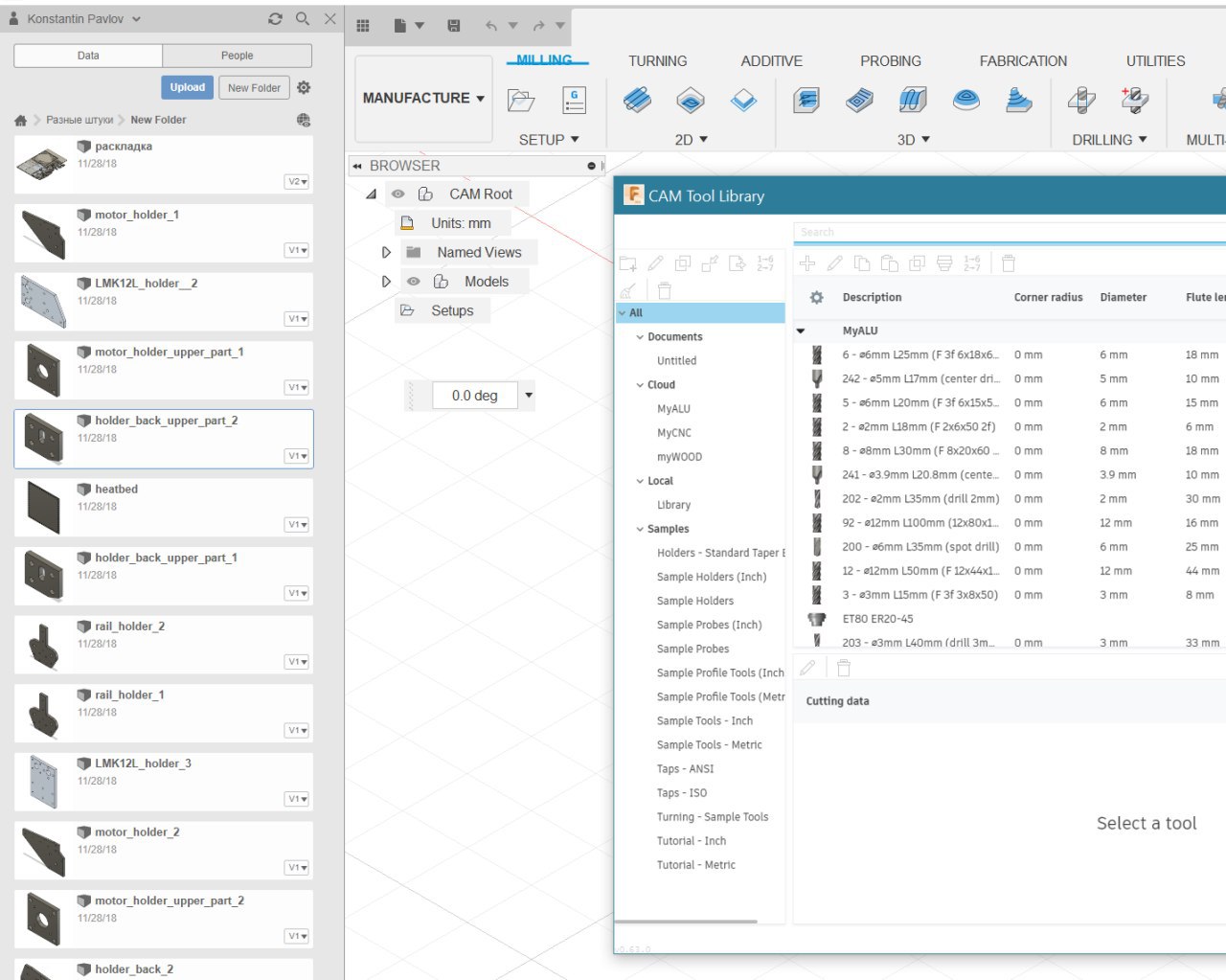1226x980 pixels.
Task: Toggle visibility of CAM Root
Action: click(x=398, y=194)
